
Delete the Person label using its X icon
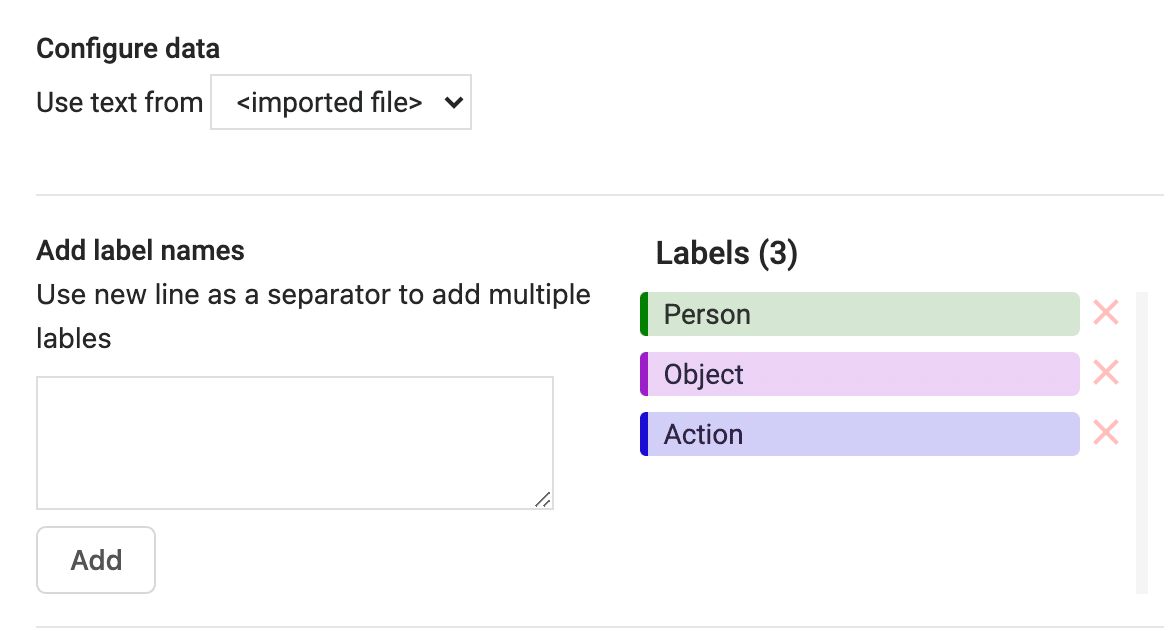[x=1106, y=313]
